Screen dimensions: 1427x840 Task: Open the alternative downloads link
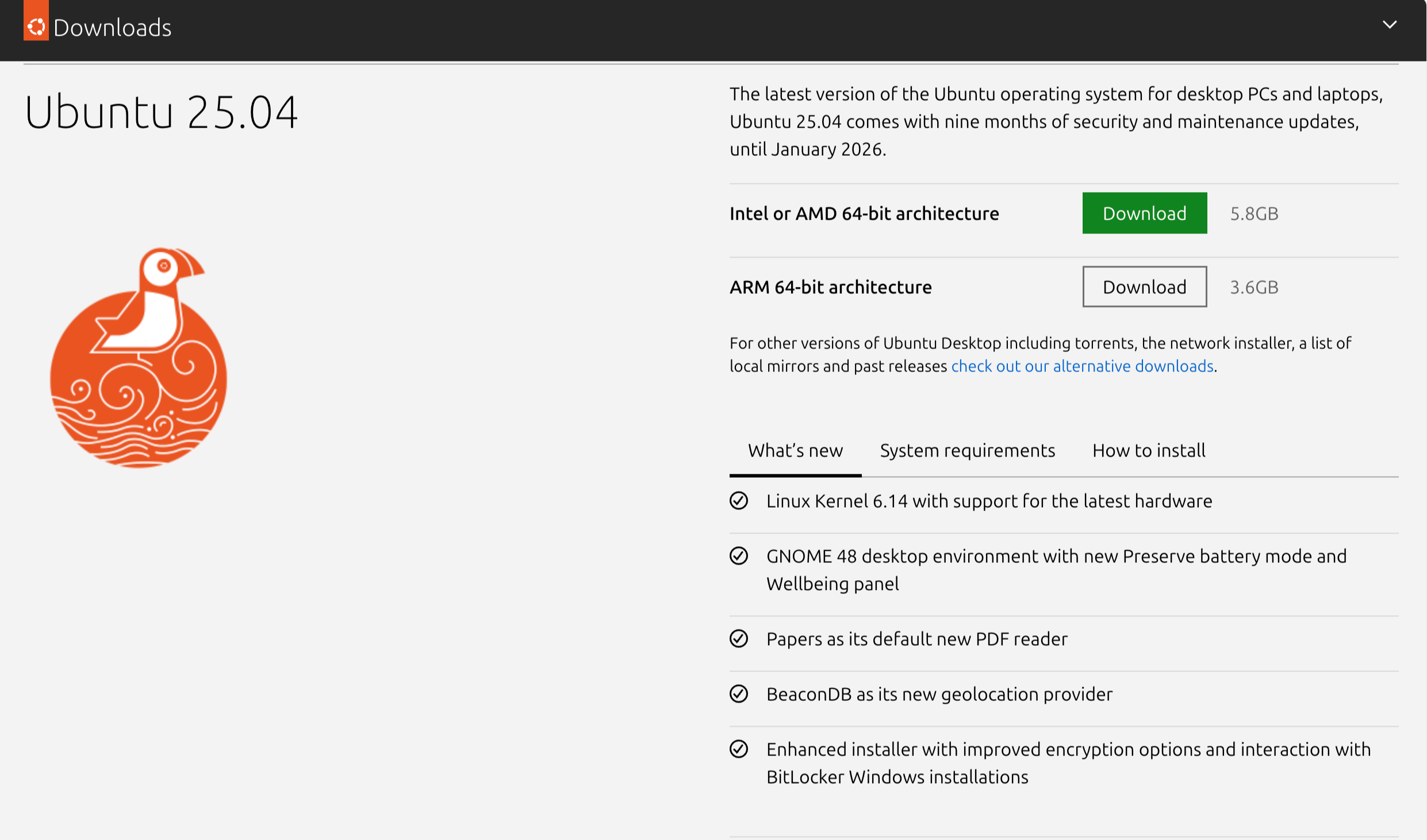coord(1082,366)
